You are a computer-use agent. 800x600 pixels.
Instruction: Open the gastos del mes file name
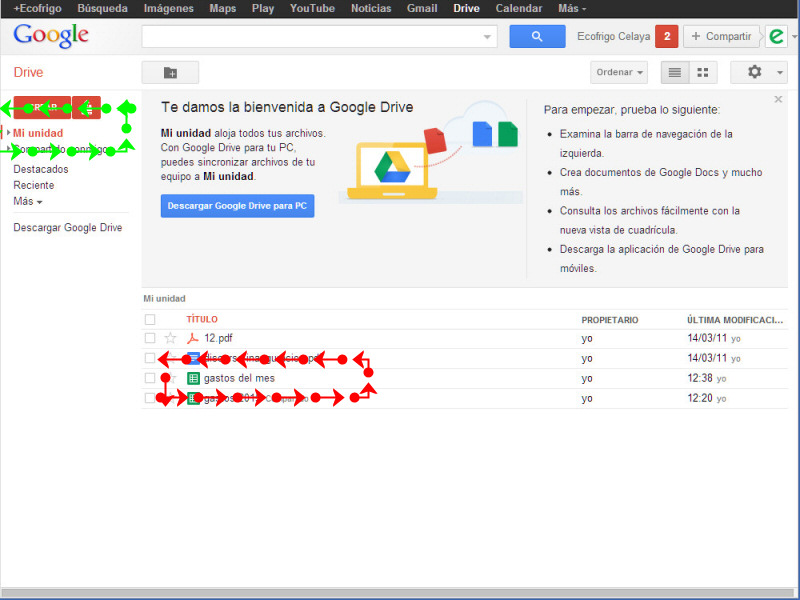[x=239, y=378]
